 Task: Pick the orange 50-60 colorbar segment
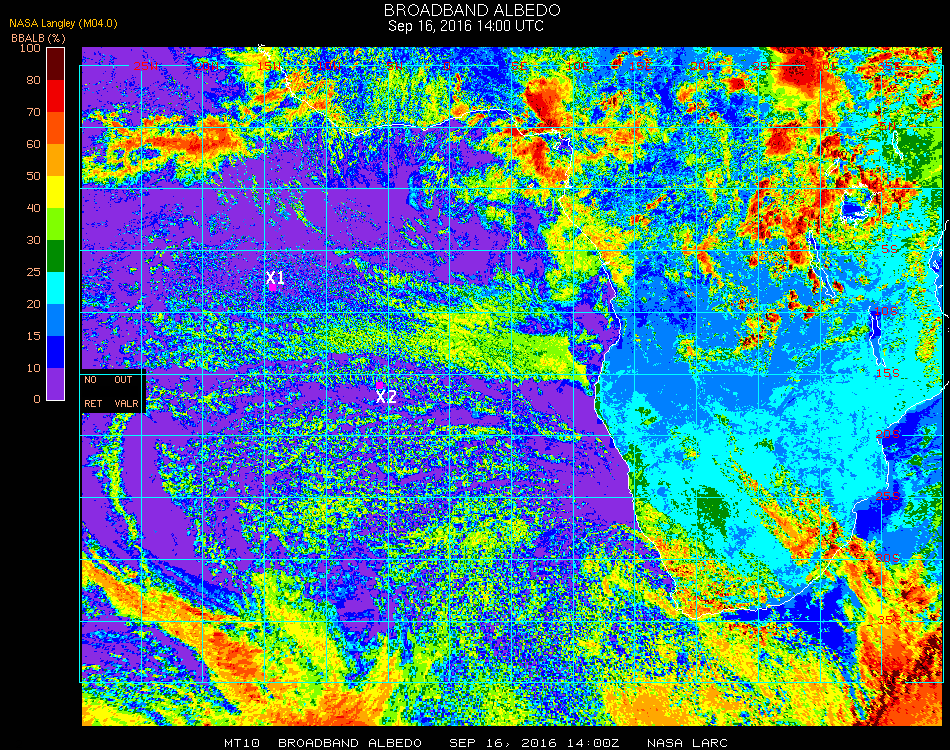[55, 160]
